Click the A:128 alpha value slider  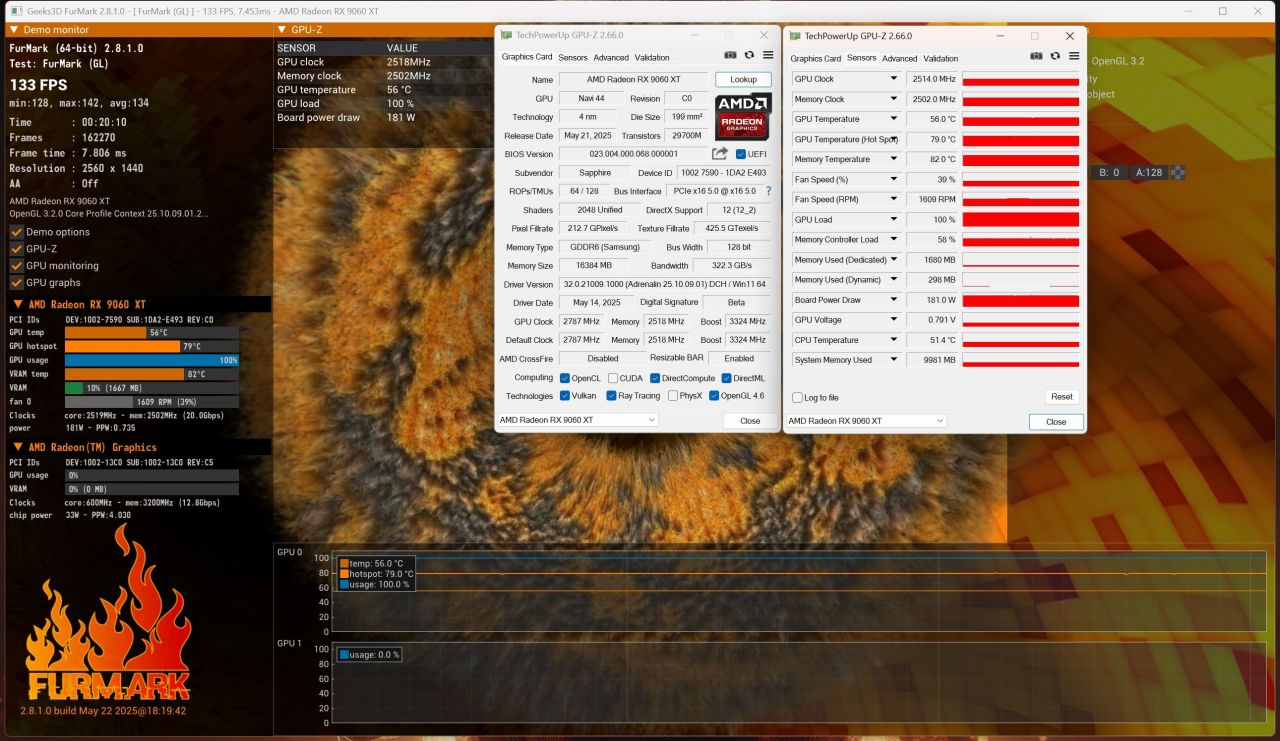(1149, 172)
